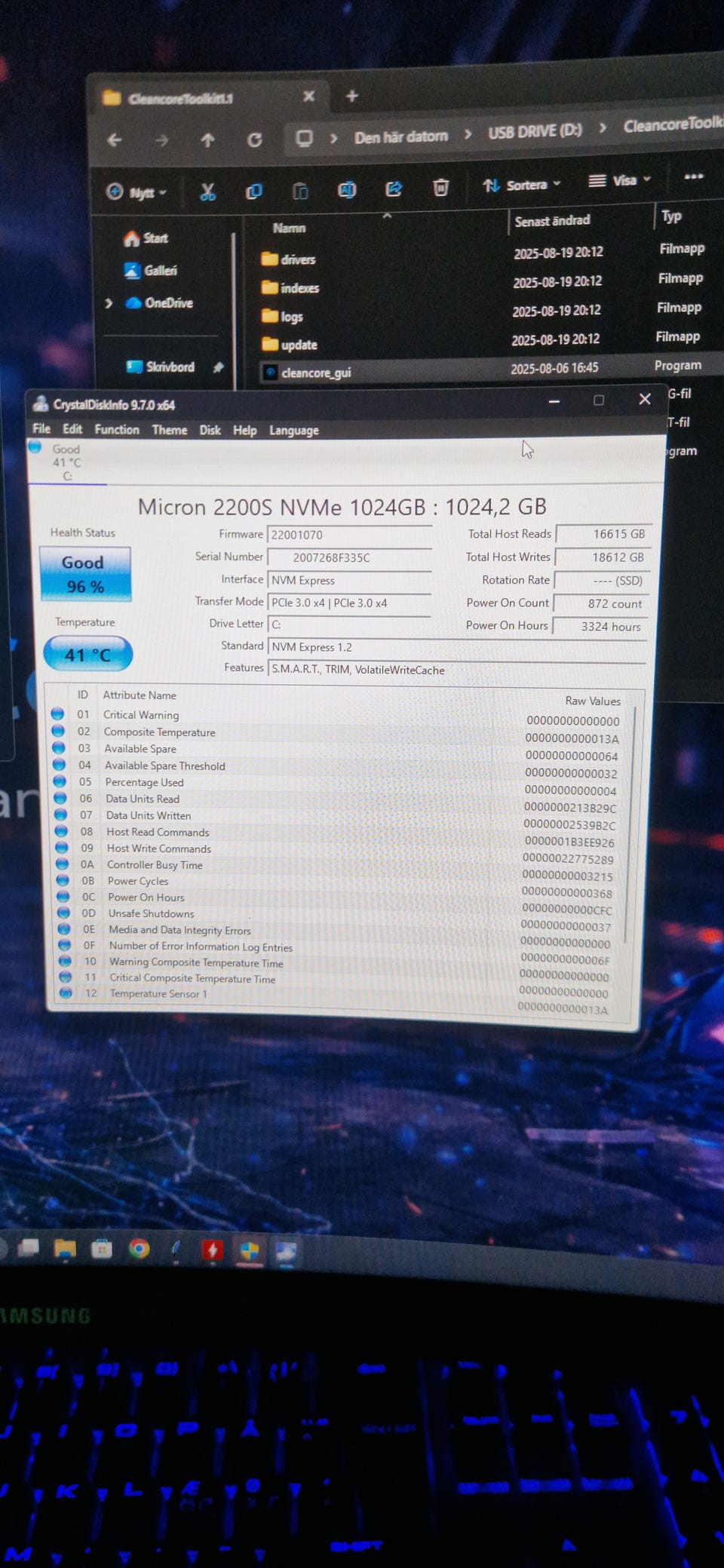Image resolution: width=724 pixels, height=1568 pixels.
Task: Click the Delete trash icon
Action: click(x=441, y=187)
